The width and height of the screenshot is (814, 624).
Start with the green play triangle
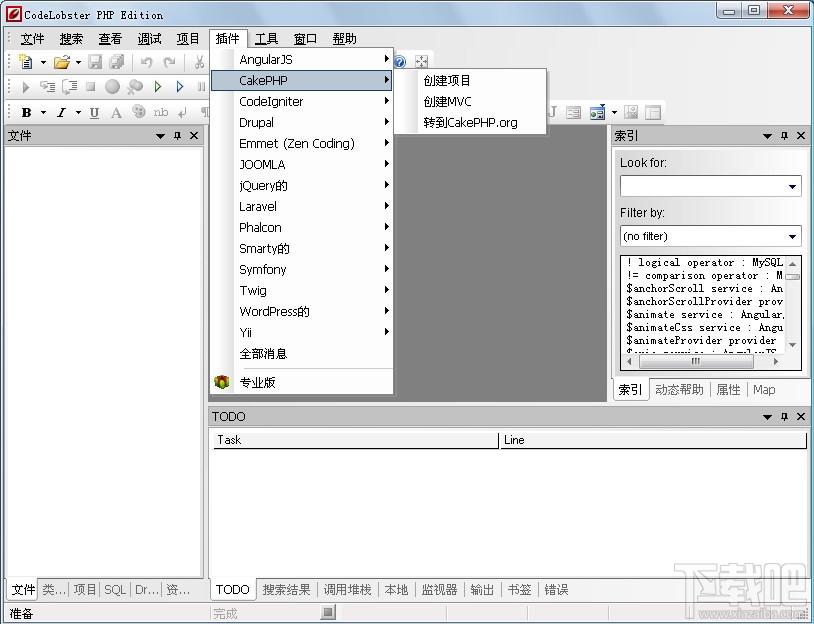click(x=158, y=87)
